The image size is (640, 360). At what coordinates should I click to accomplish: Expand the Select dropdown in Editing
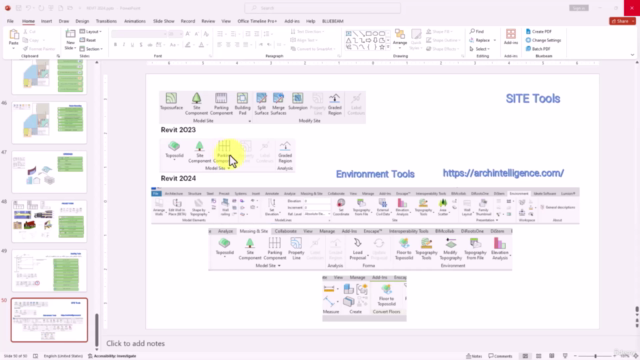pyautogui.click(x=479, y=49)
